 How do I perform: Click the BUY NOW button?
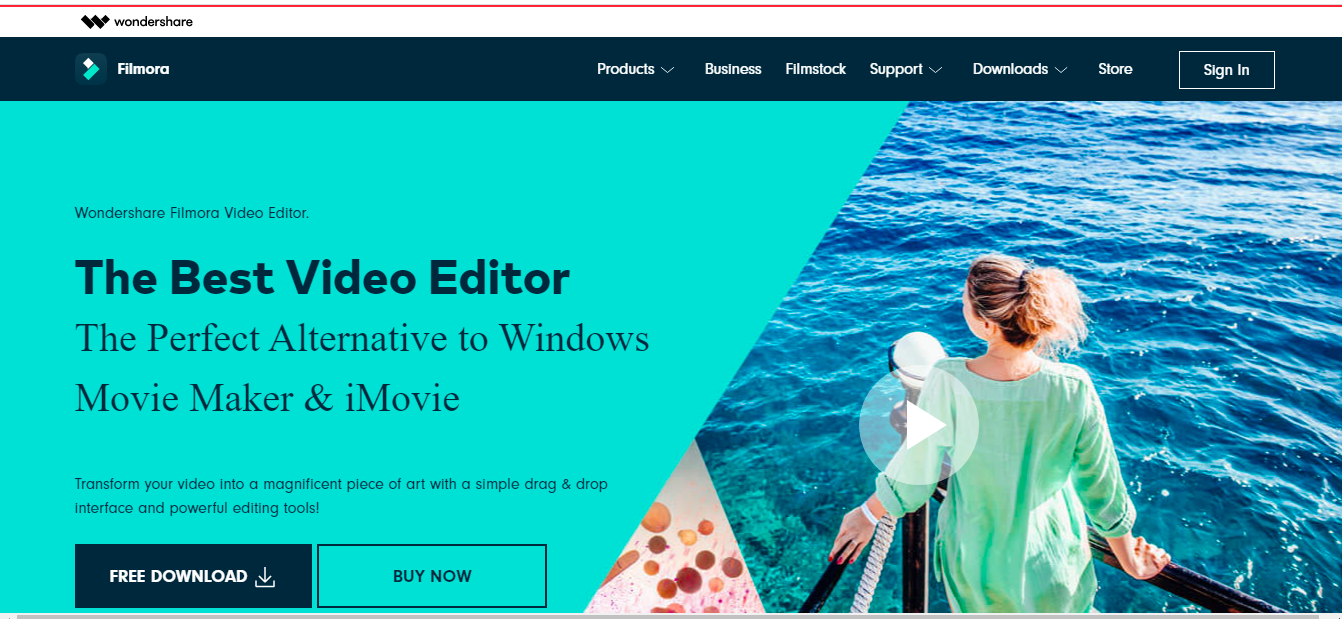click(431, 575)
